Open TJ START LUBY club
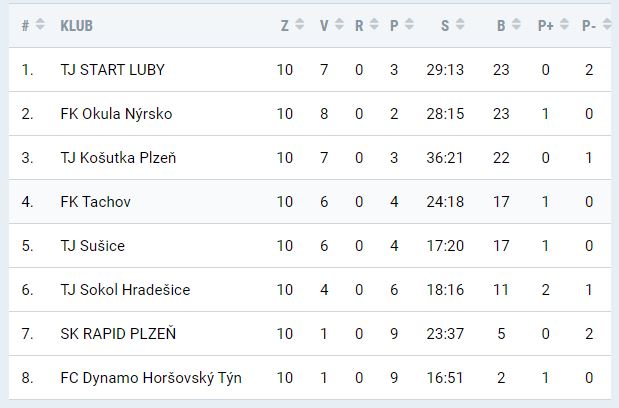The width and height of the screenshot is (619, 408). 112,70
